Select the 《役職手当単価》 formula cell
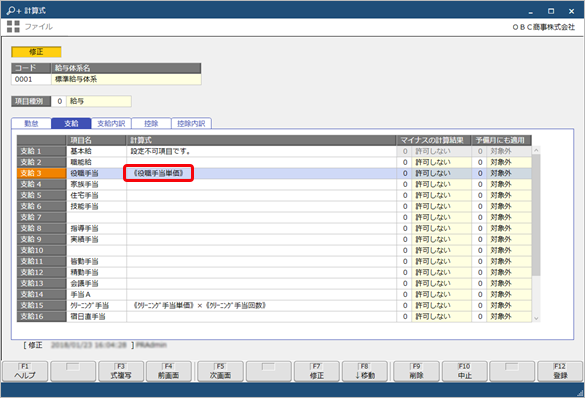585x398 pixels. [261, 173]
